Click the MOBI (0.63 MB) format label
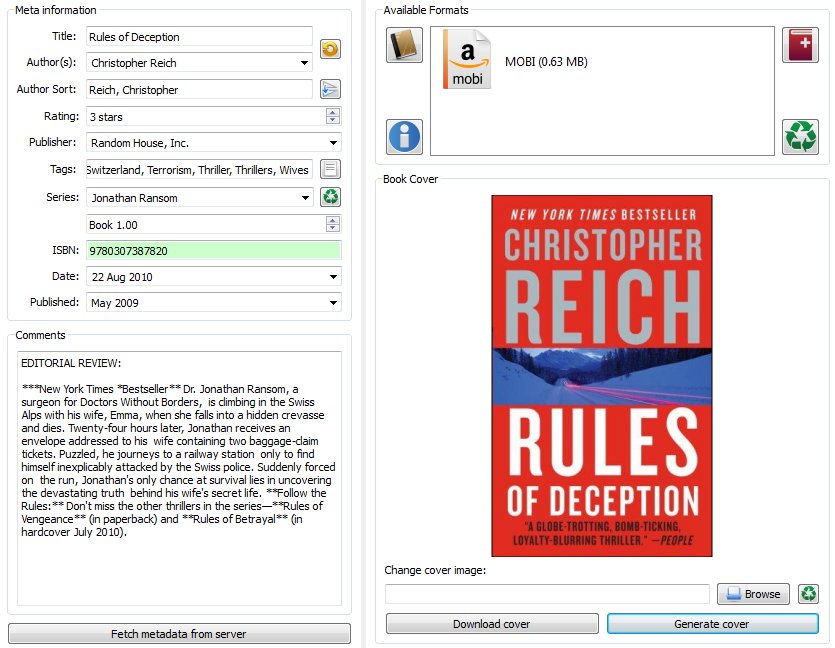The height and width of the screenshot is (648, 835). [546, 62]
